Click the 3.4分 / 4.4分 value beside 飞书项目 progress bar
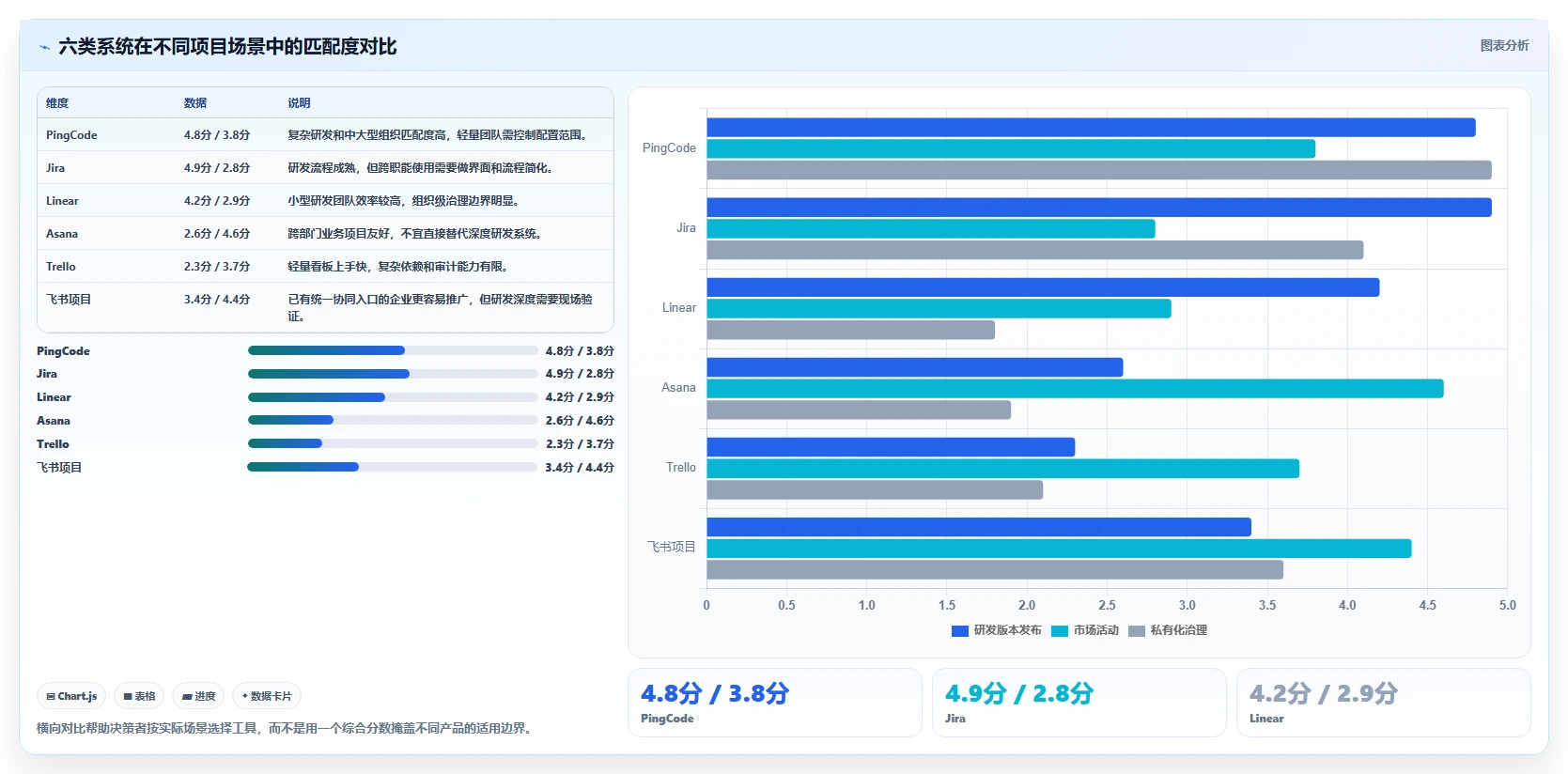 point(580,468)
